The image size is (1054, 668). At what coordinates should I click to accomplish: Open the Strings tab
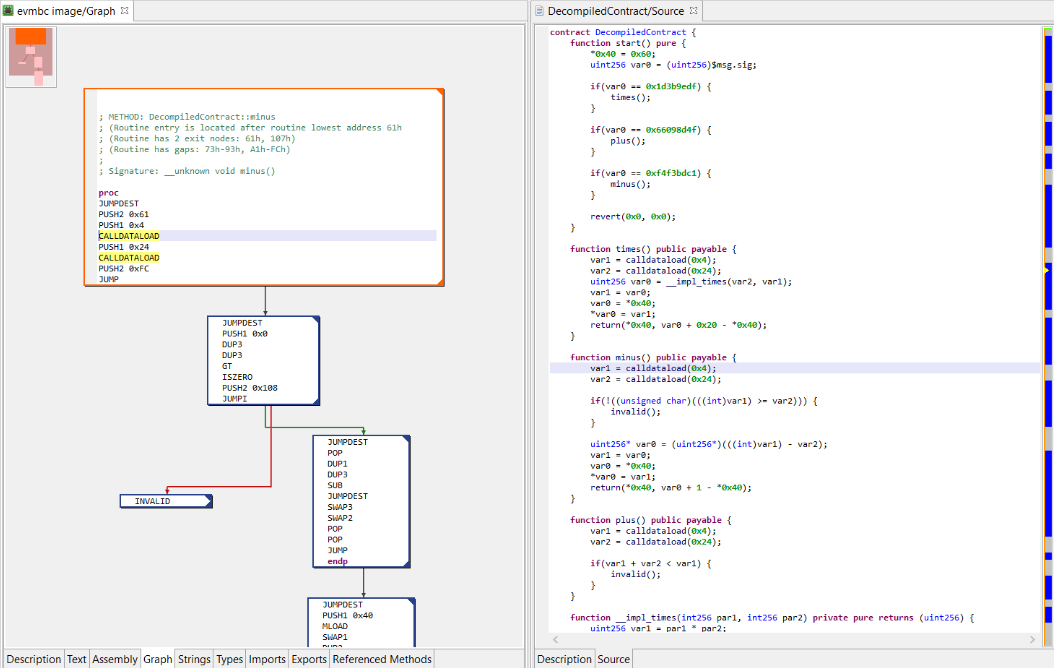tap(194, 659)
